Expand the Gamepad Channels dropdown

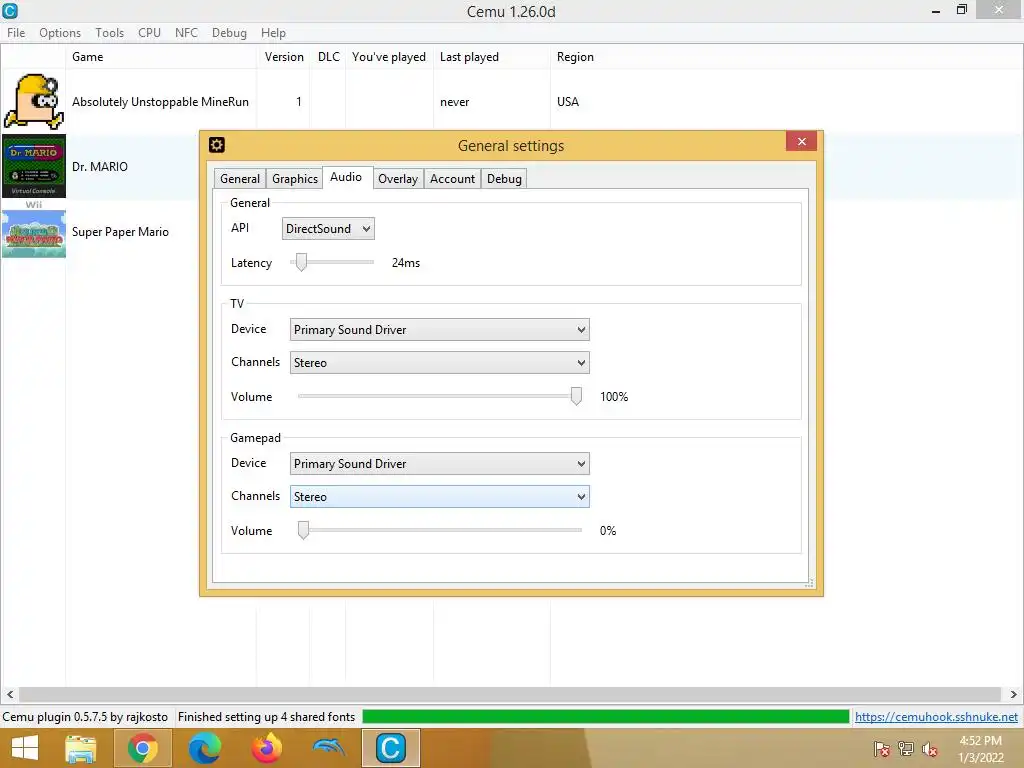(x=440, y=497)
